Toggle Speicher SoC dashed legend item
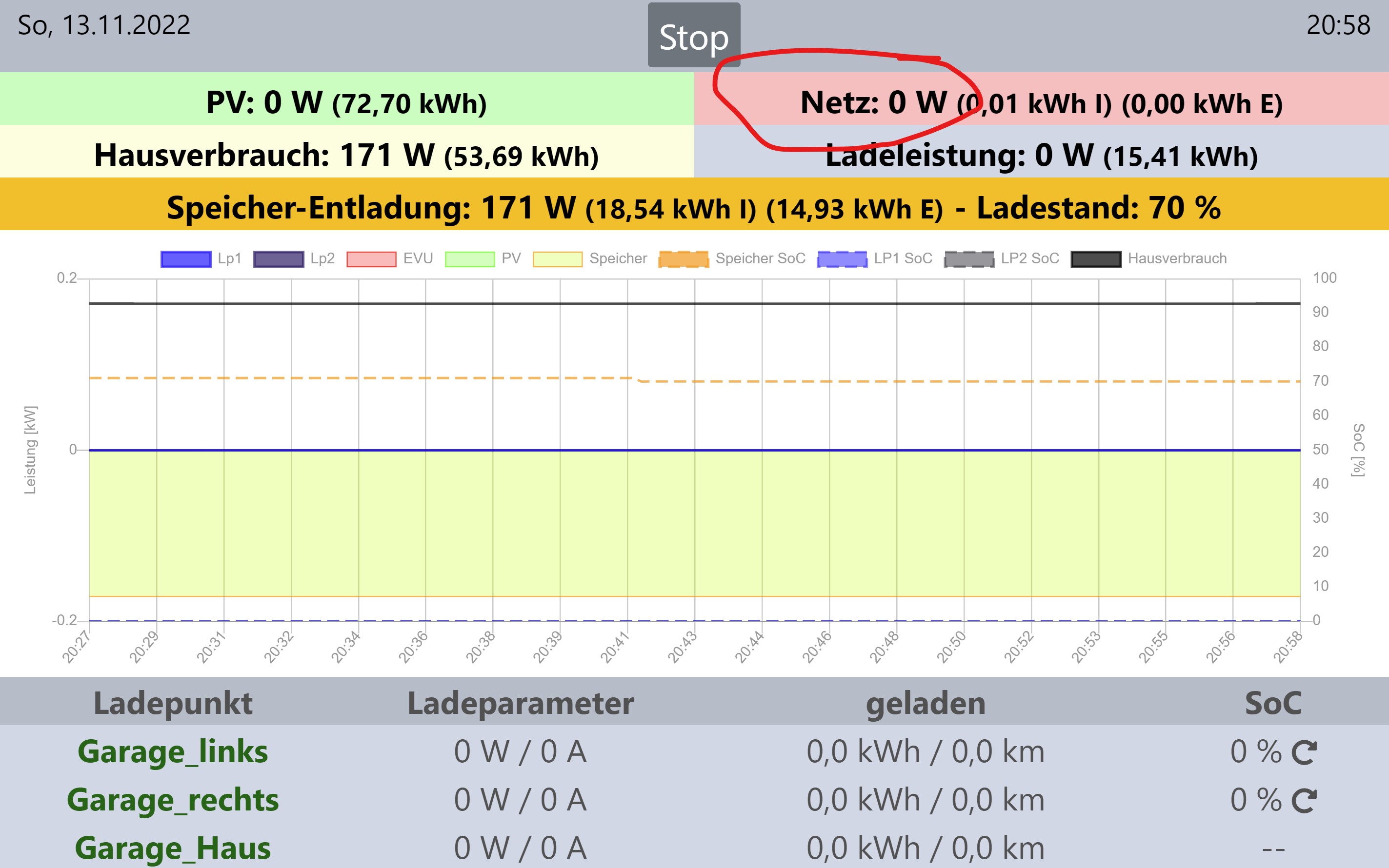This screenshot has height=868, width=1389. (684, 259)
